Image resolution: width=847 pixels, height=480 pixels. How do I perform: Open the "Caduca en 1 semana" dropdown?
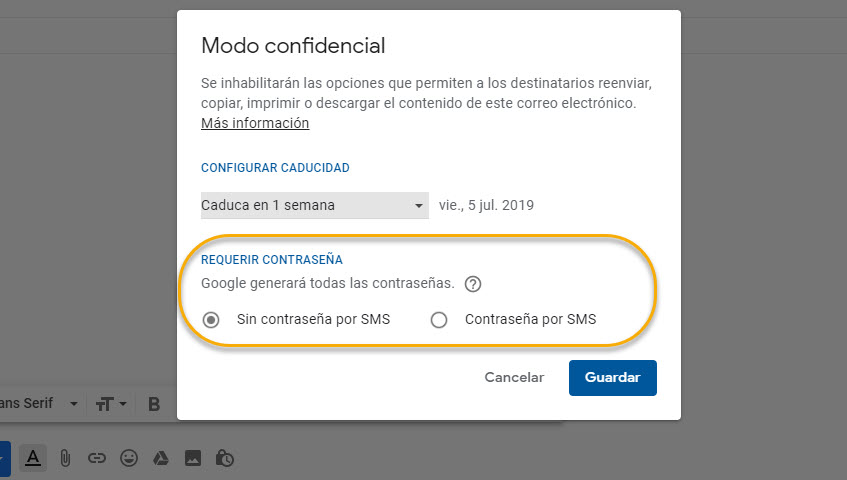[x=314, y=206]
